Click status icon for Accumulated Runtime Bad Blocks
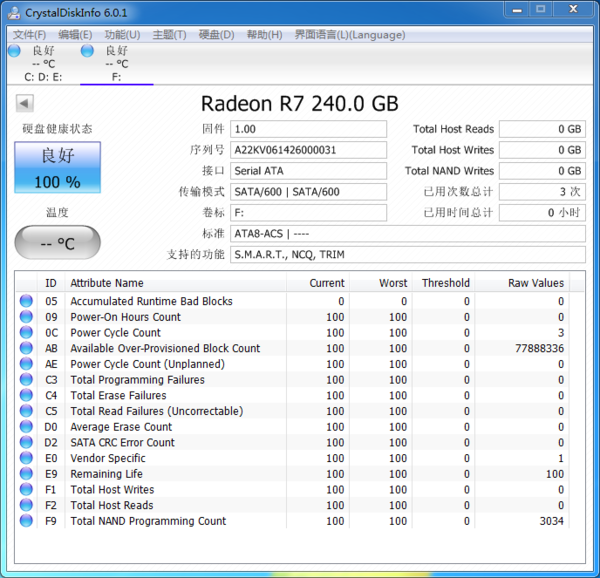 [26, 301]
